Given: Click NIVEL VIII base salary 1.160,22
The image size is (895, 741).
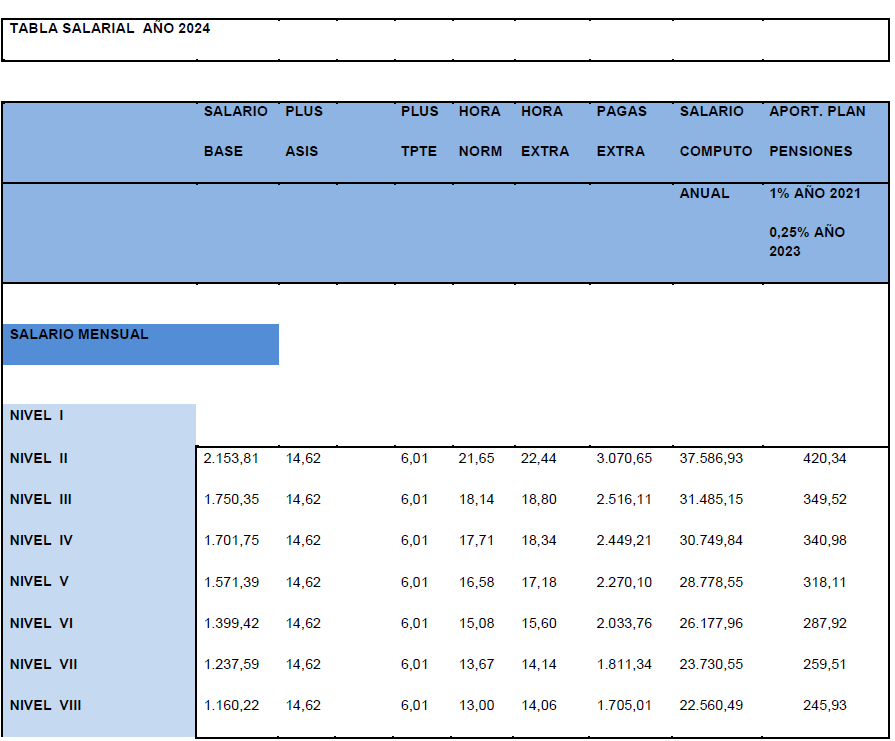Looking at the screenshot, I should (231, 705).
